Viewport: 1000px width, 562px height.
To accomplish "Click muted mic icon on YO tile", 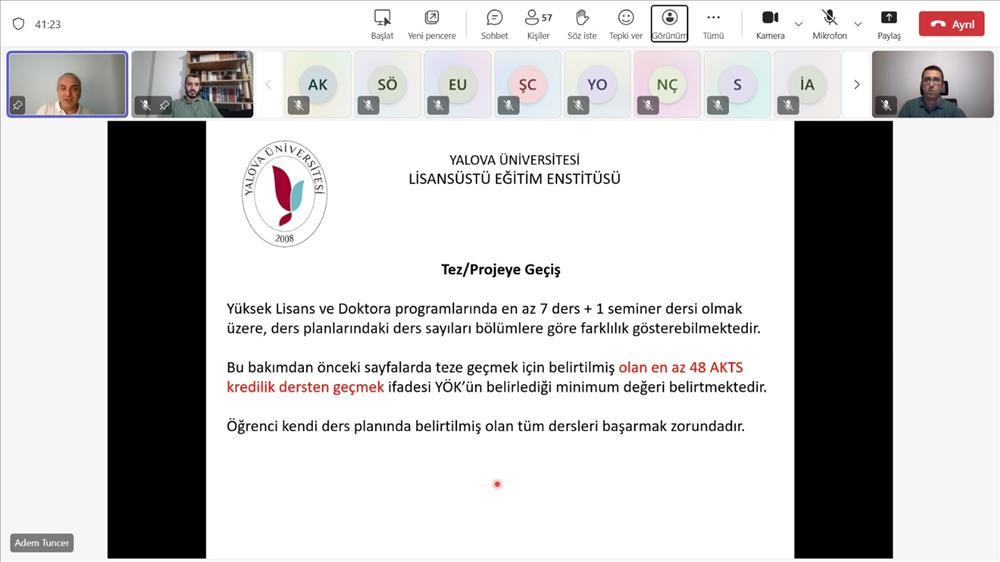I will click(578, 105).
